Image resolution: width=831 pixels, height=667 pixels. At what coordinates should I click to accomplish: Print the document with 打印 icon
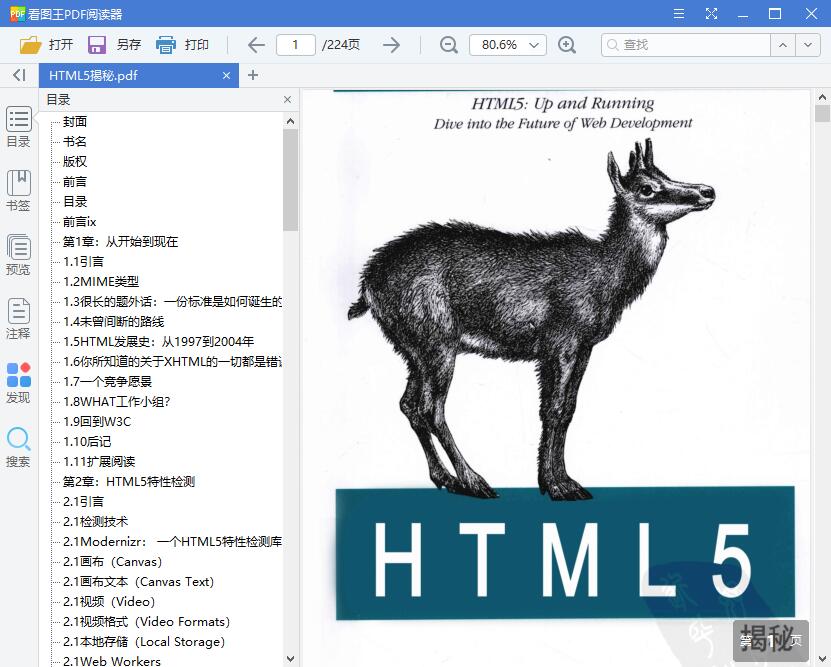click(x=165, y=45)
